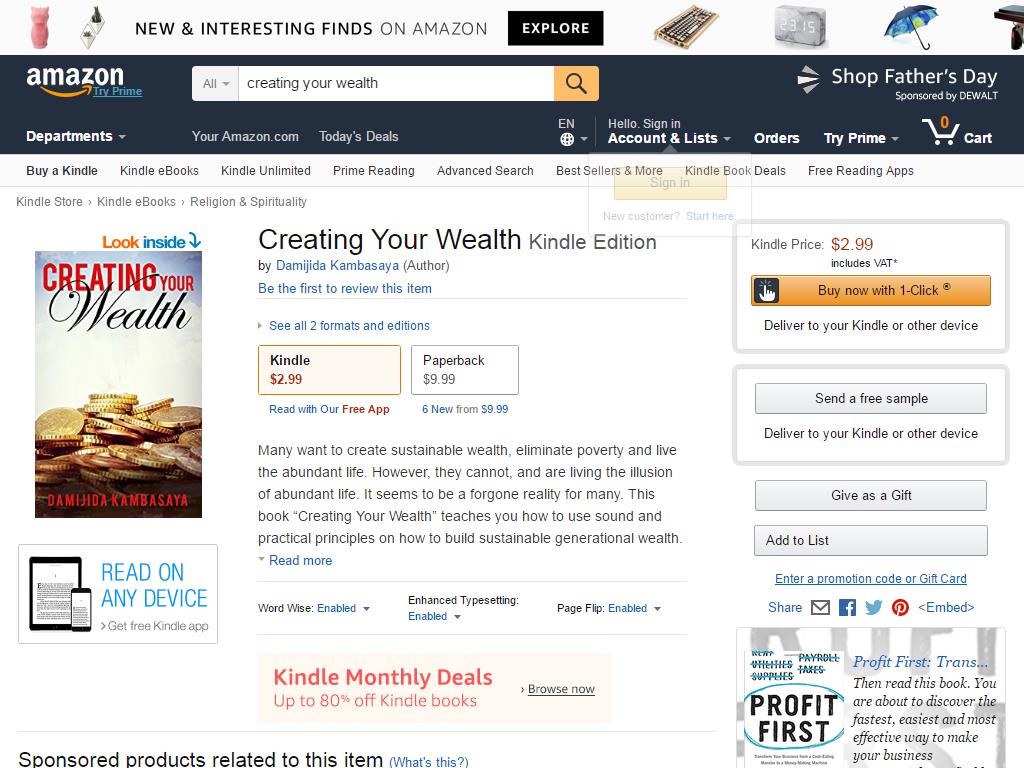Screen dimensions: 1024x768
Task: Open the Page Flip Enabled dropdown
Action: [x=634, y=609]
